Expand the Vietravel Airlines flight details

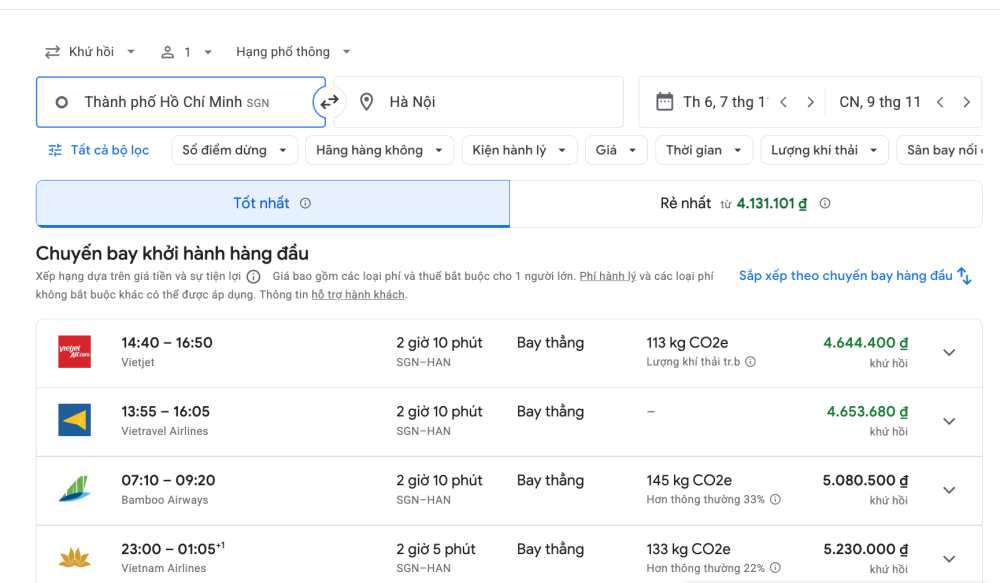click(949, 421)
